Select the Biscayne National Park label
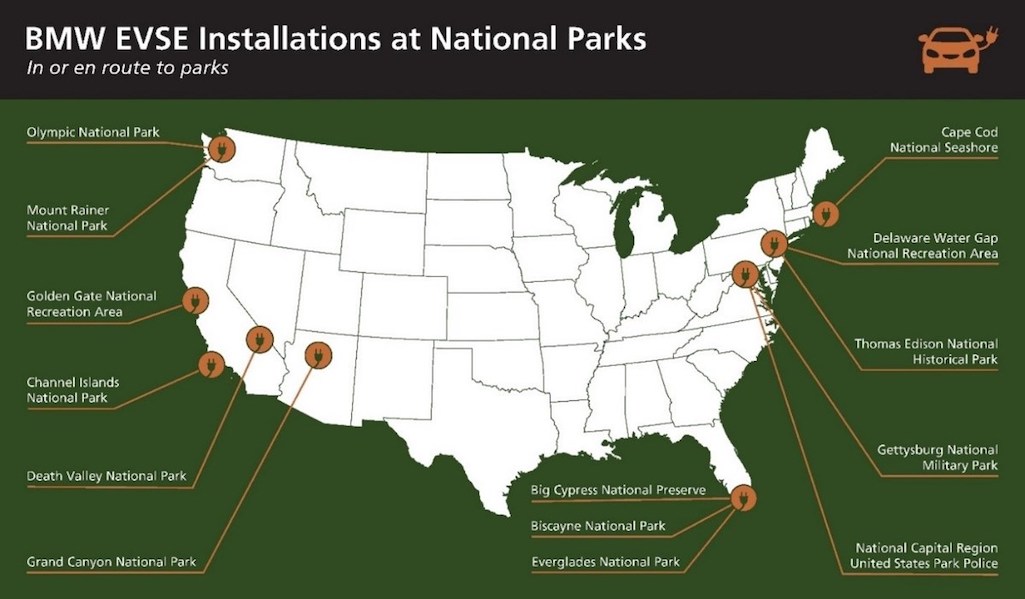 [598, 526]
